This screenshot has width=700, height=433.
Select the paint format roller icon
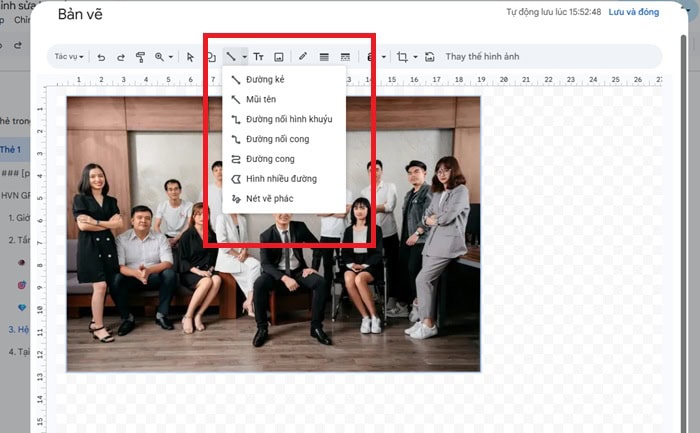pos(140,57)
